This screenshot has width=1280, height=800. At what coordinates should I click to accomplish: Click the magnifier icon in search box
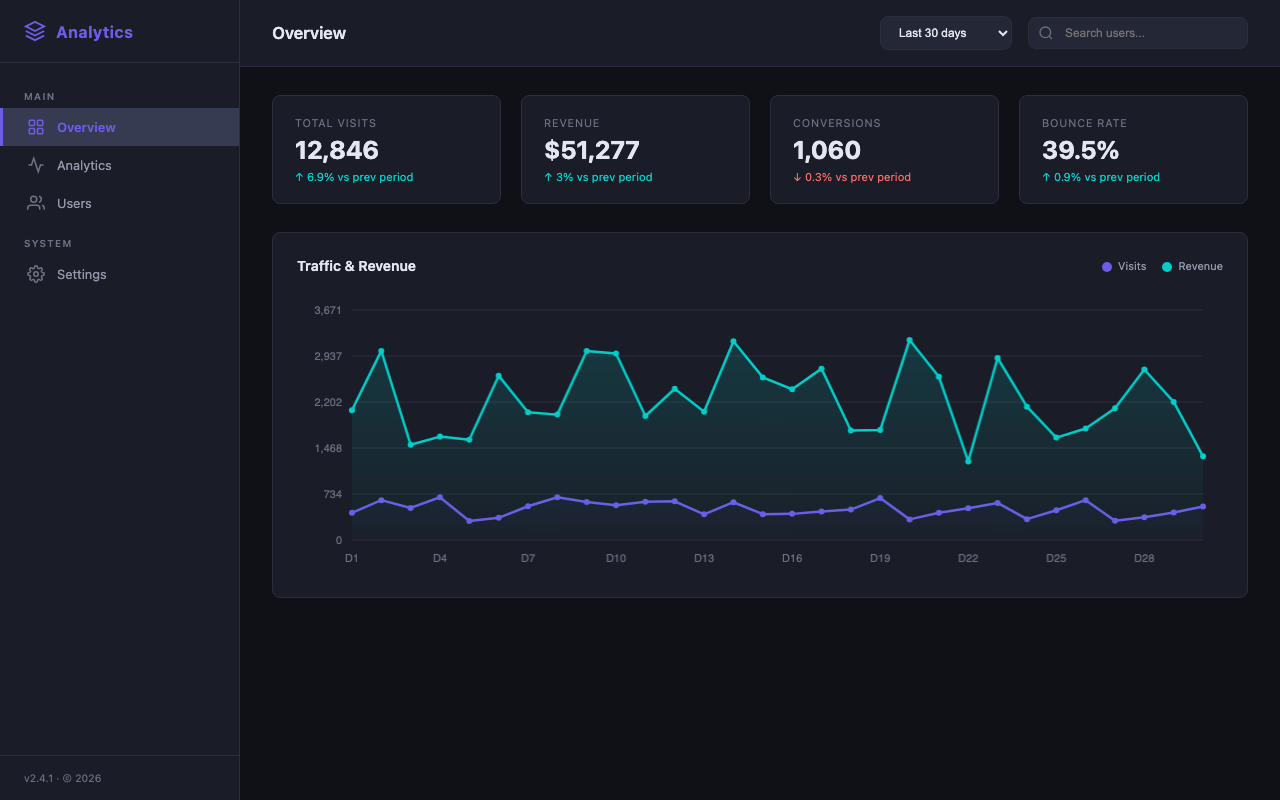1046,33
